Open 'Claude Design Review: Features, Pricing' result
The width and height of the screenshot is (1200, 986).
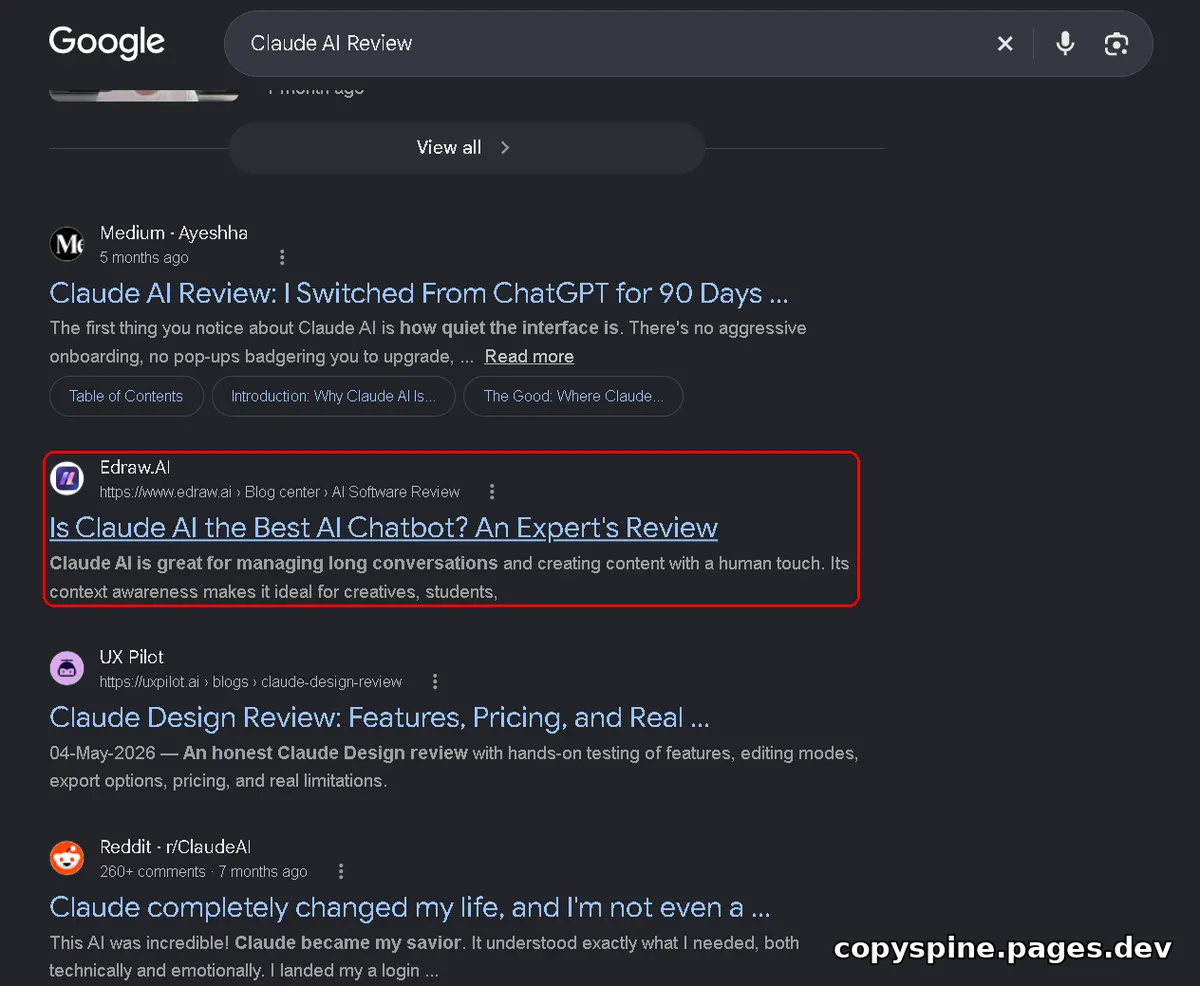coord(380,717)
